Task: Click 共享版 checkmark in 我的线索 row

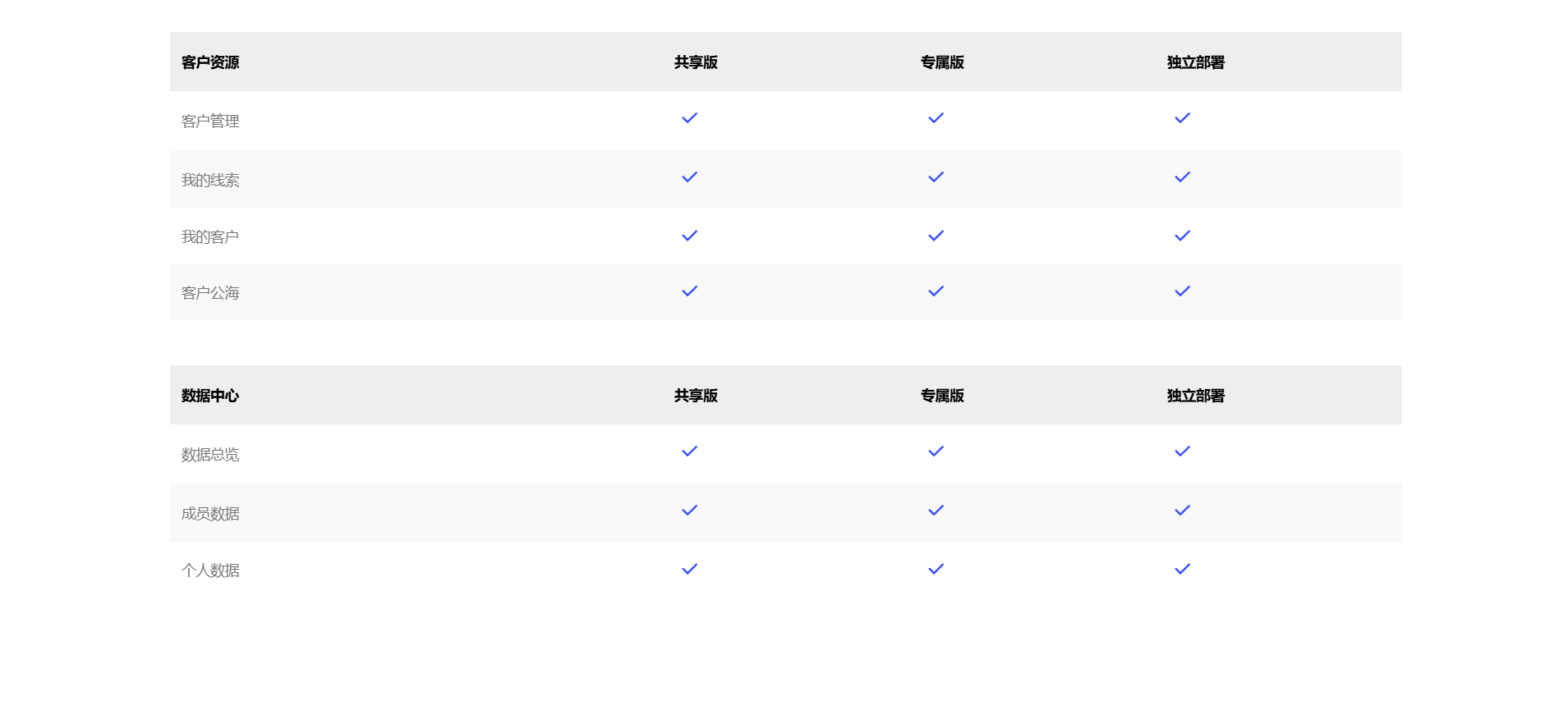Action: pos(689,177)
